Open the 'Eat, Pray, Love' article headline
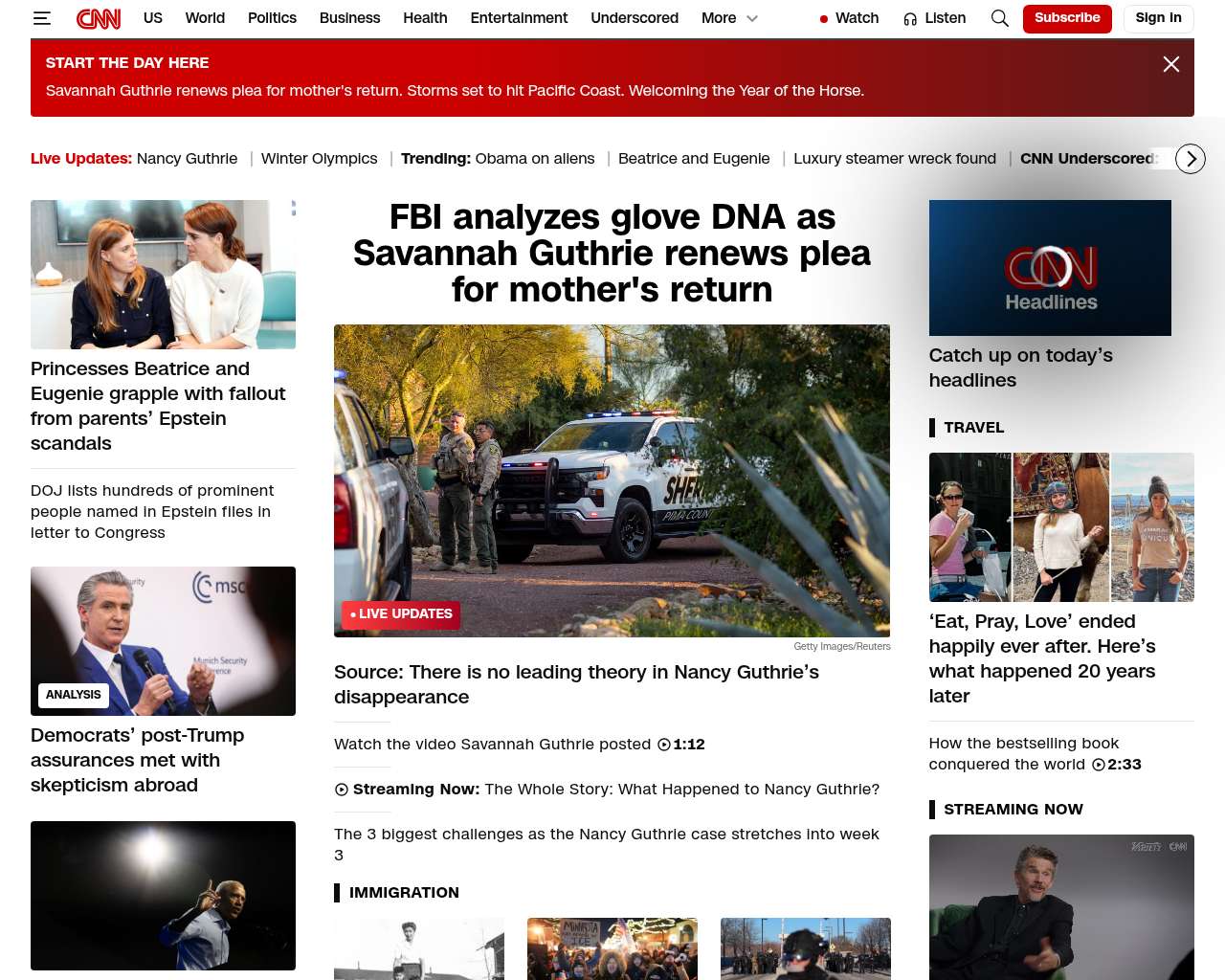The width and height of the screenshot is (1225, 980). (x=1042, y=658)
